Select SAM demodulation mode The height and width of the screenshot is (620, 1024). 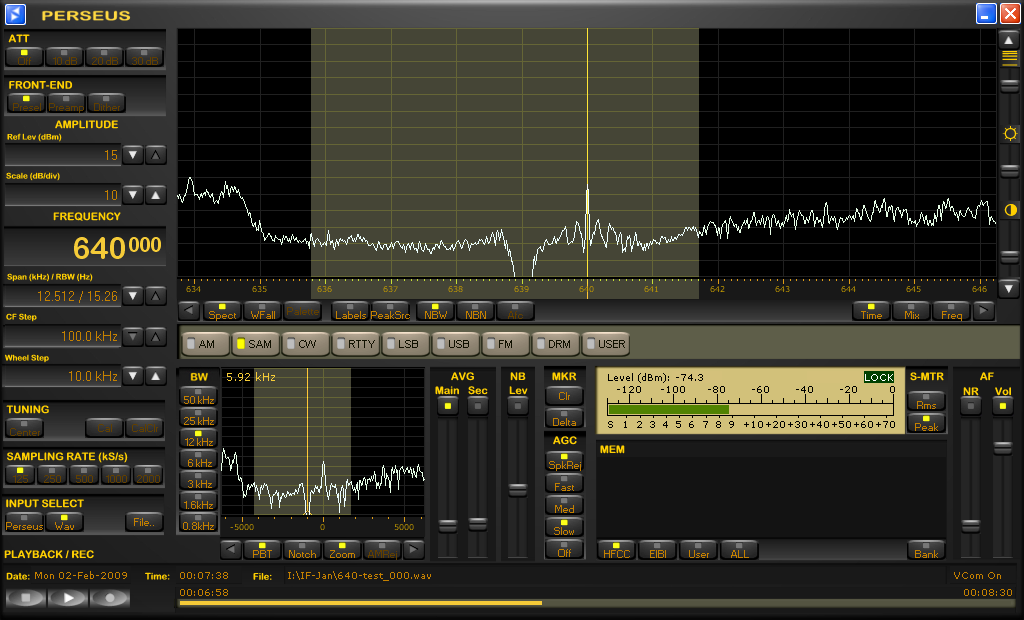click(256, 344)
